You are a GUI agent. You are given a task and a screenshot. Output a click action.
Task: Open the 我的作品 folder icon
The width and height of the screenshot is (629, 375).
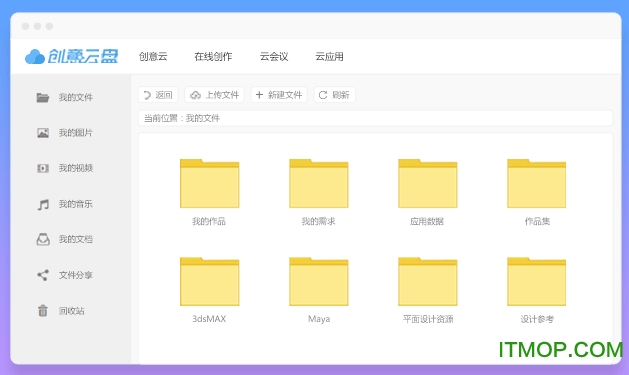coord(209,183)
